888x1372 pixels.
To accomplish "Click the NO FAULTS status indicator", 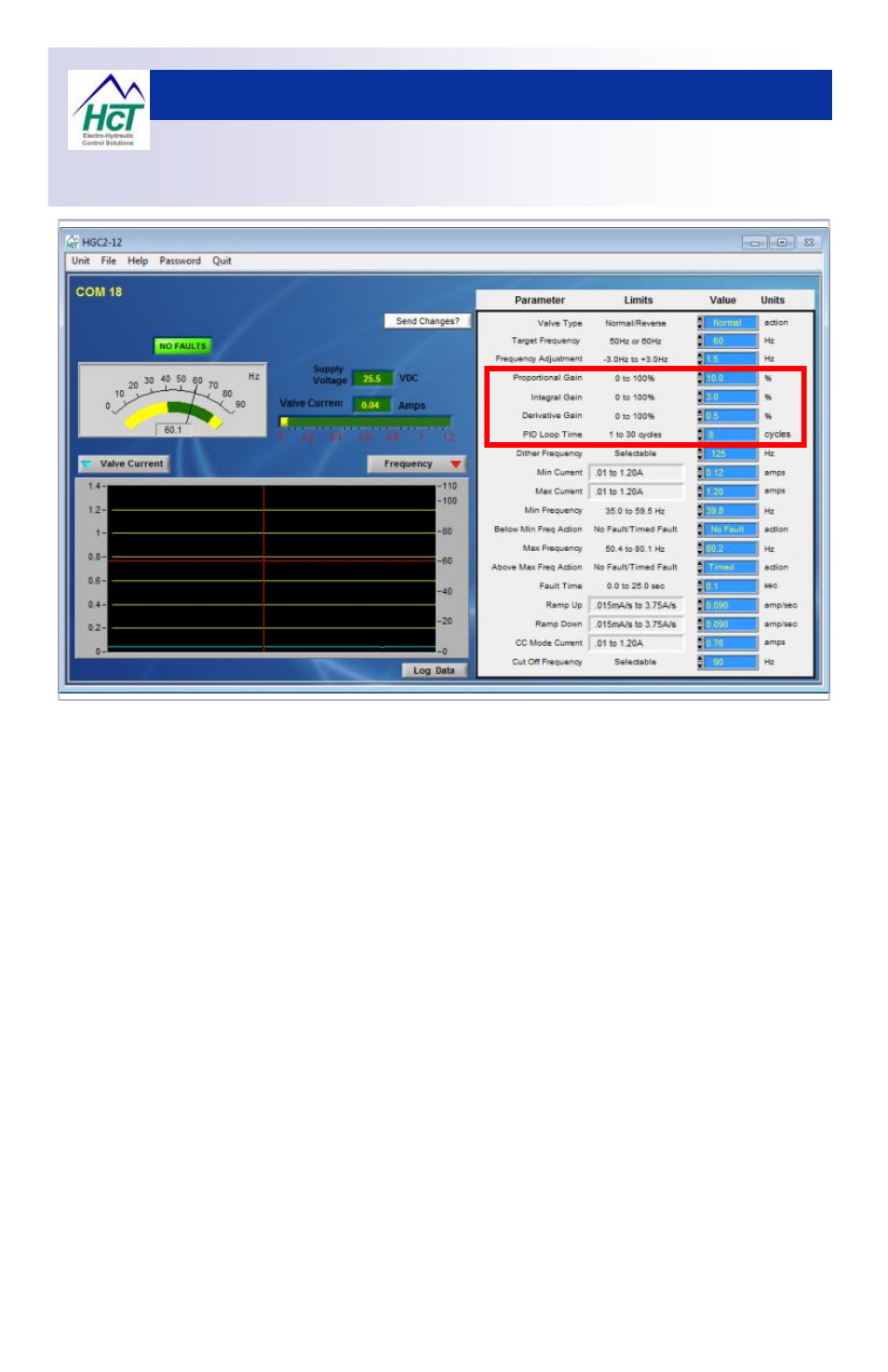I will click(x=182, y=346).
